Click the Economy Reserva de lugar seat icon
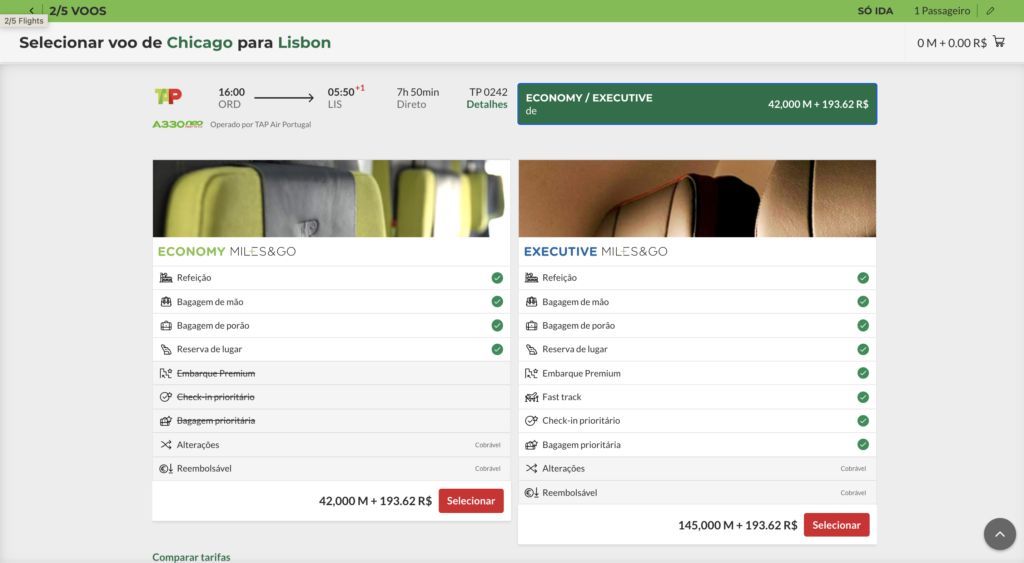This screenshot has width=1024, height=563. 166,349
